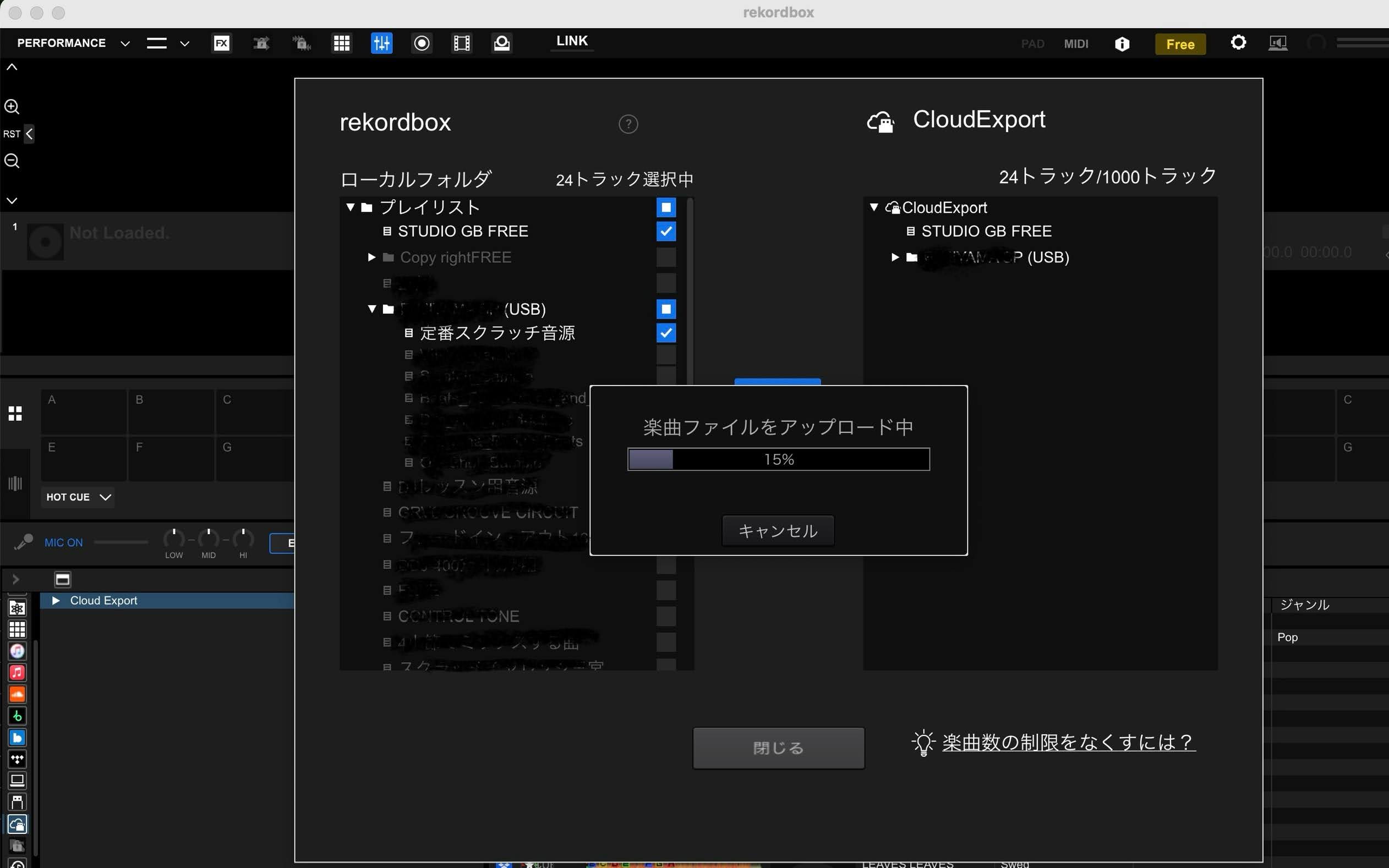The height and width of the screenshot is (868, 1389).
Task: Expand the Copy rightFREE folder
Action: click(x=371, y=257)
